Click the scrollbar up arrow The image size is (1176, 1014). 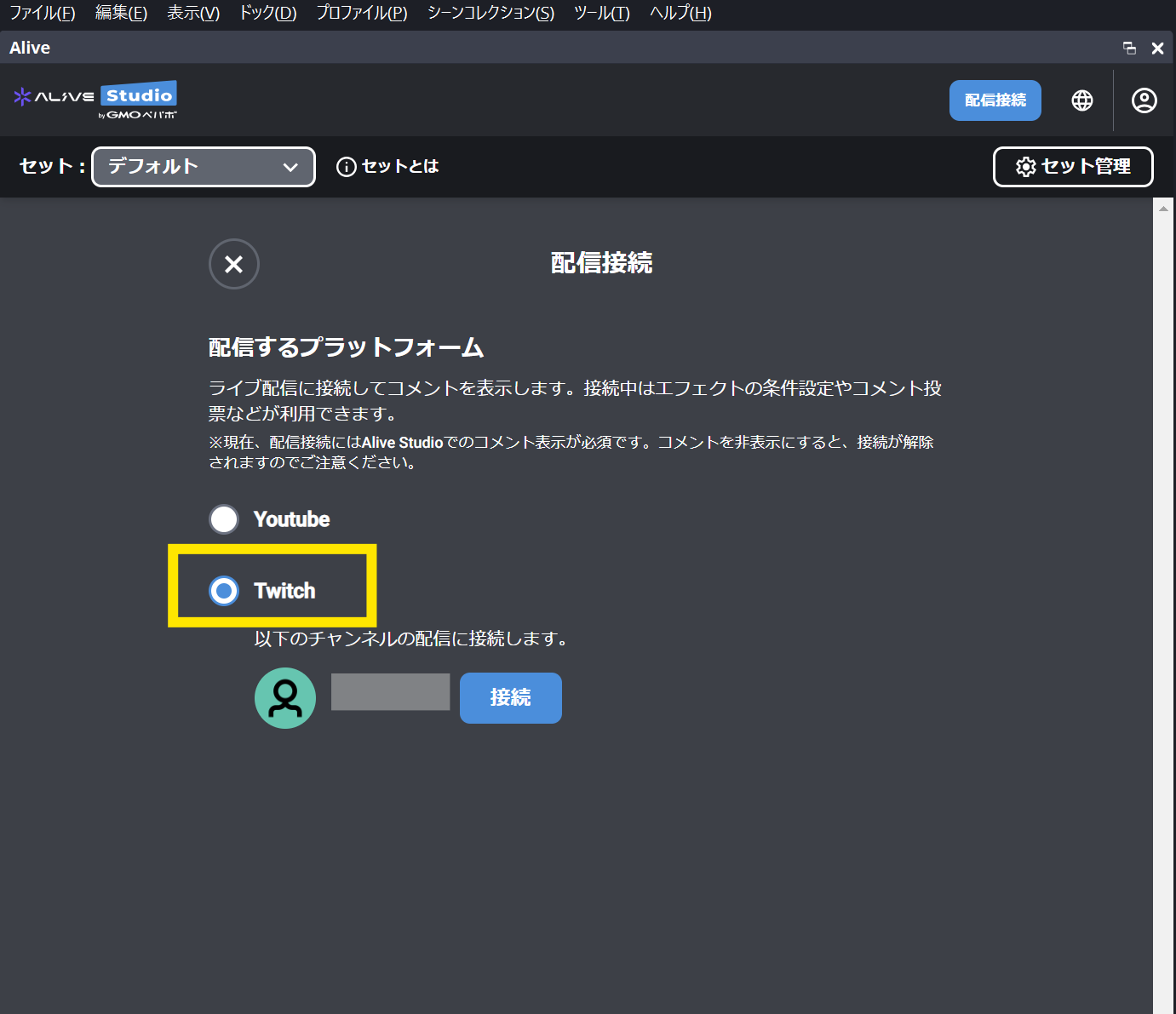1163,208
